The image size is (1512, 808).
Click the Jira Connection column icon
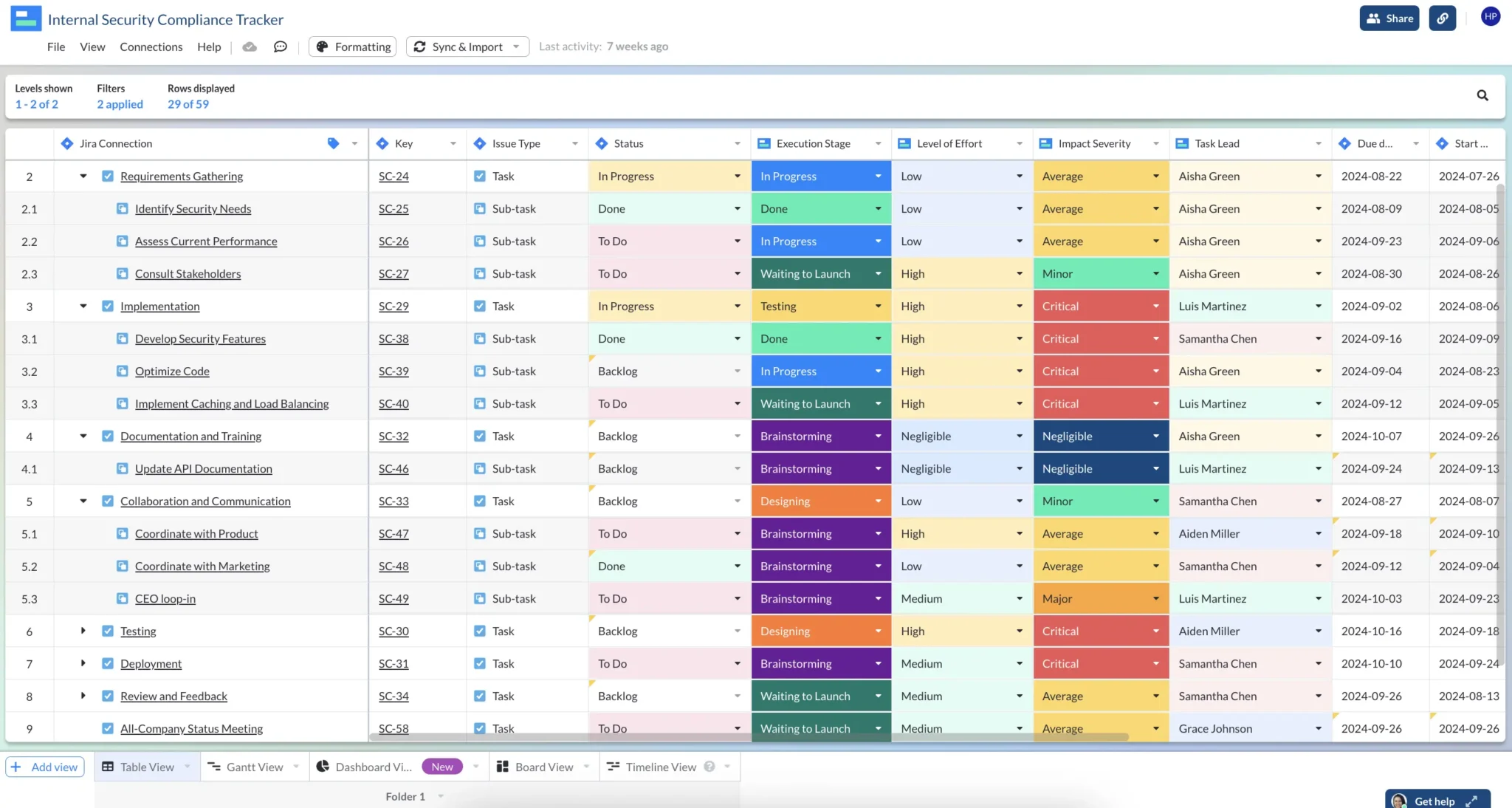(x=66, y=143)
